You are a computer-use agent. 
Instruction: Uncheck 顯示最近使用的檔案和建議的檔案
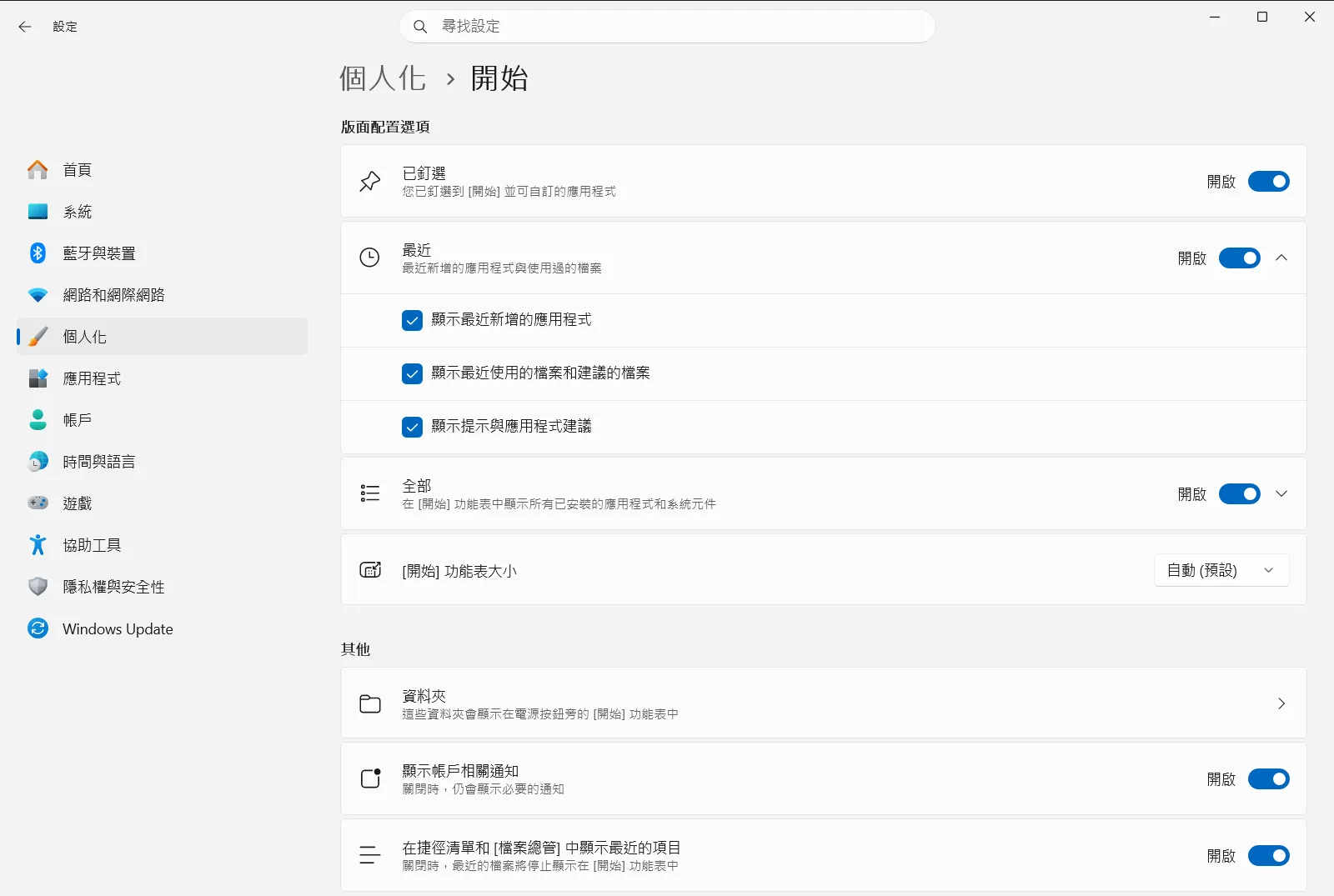[x=412, y=374]
